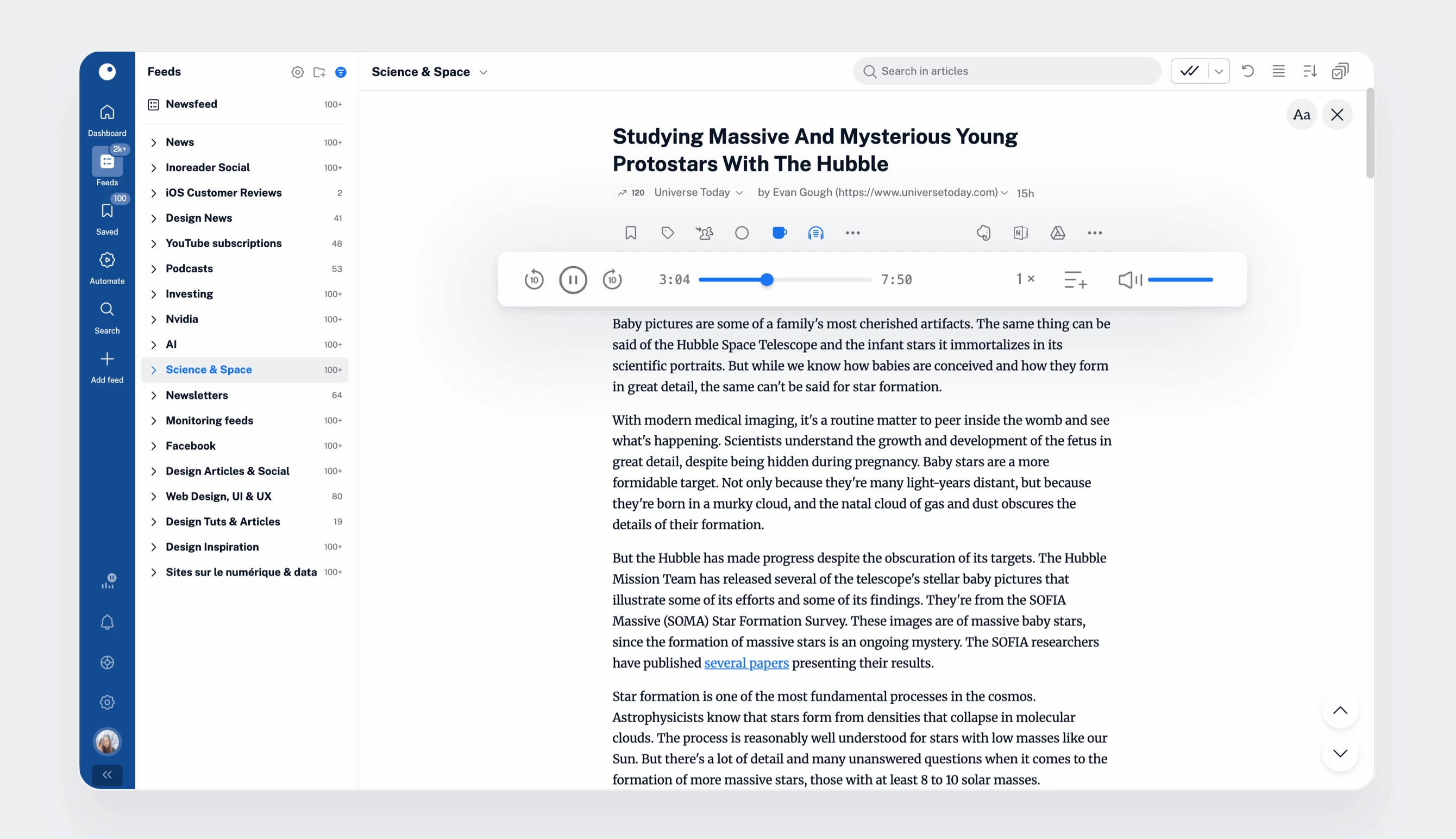Open the Automate section
This screenshot has height=839, width=1456.
[107, 267]
